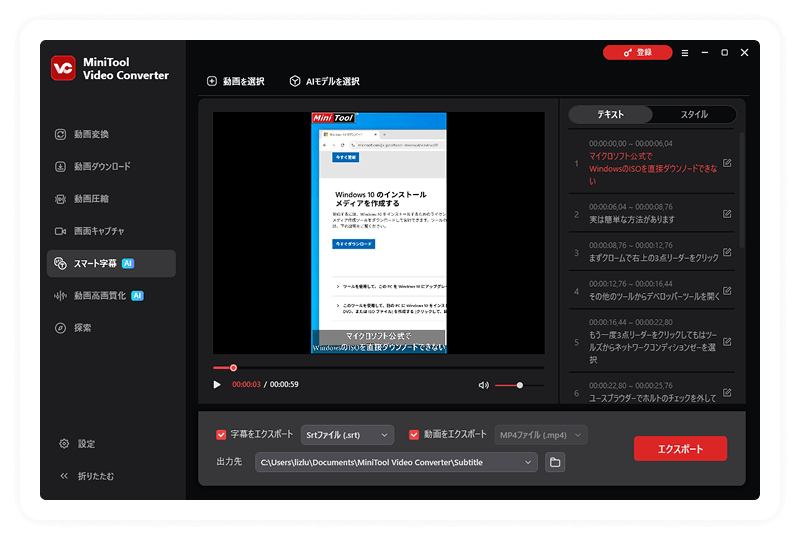Switch to the テキスト tab
Image resolution: width=800 pixels, height=540 pixels.
pos(610,114)
